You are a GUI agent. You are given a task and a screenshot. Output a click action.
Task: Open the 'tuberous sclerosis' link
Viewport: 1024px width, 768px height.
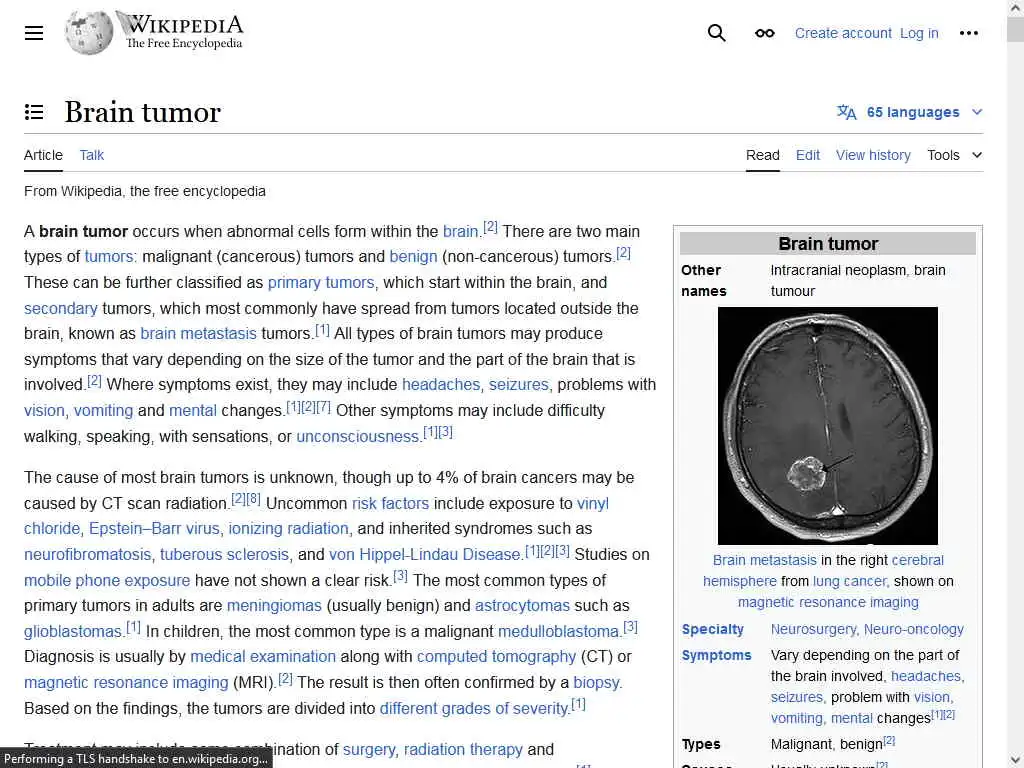tap(225, 554)
